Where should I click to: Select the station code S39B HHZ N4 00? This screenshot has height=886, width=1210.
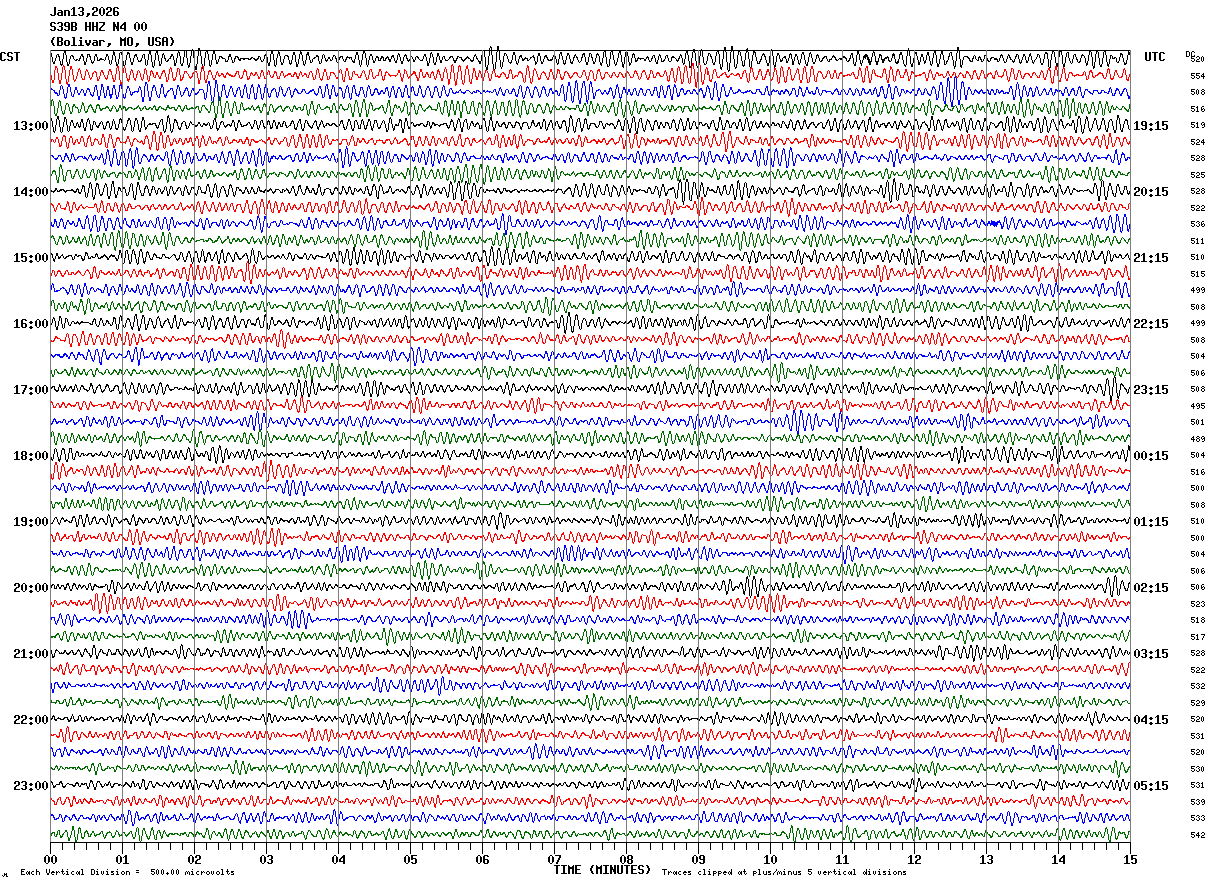[x=98, y=27]
